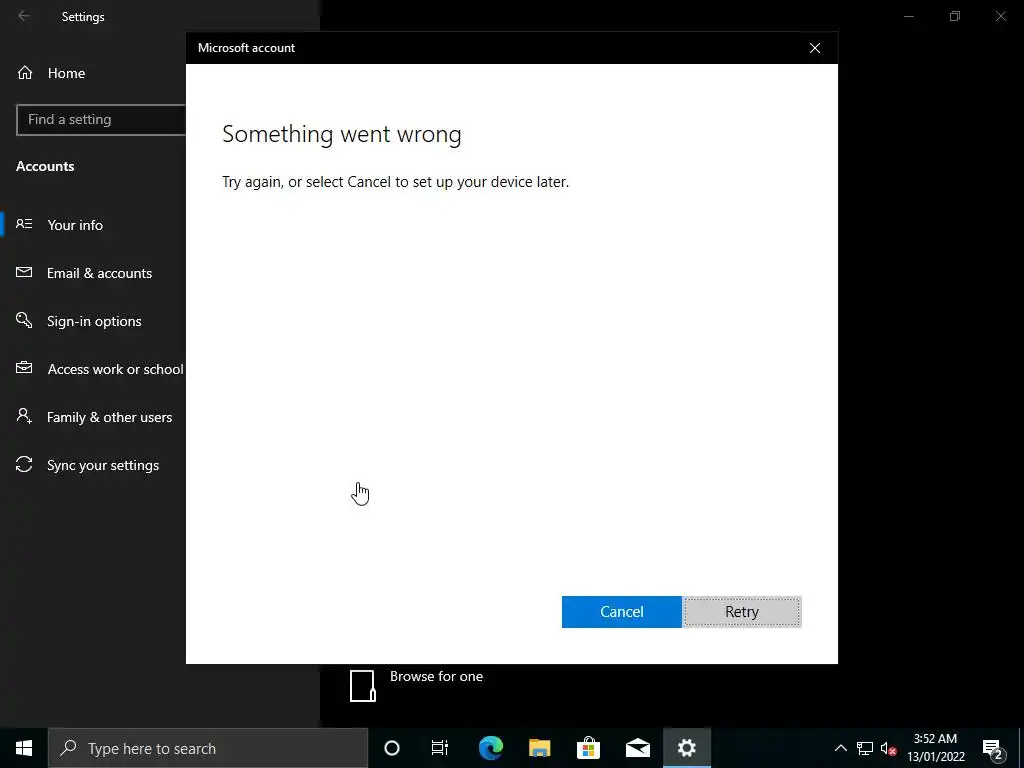Click the Settings gear on the taskbar
This screenshot has height=768, width=1024.
[x=687, y=748]
